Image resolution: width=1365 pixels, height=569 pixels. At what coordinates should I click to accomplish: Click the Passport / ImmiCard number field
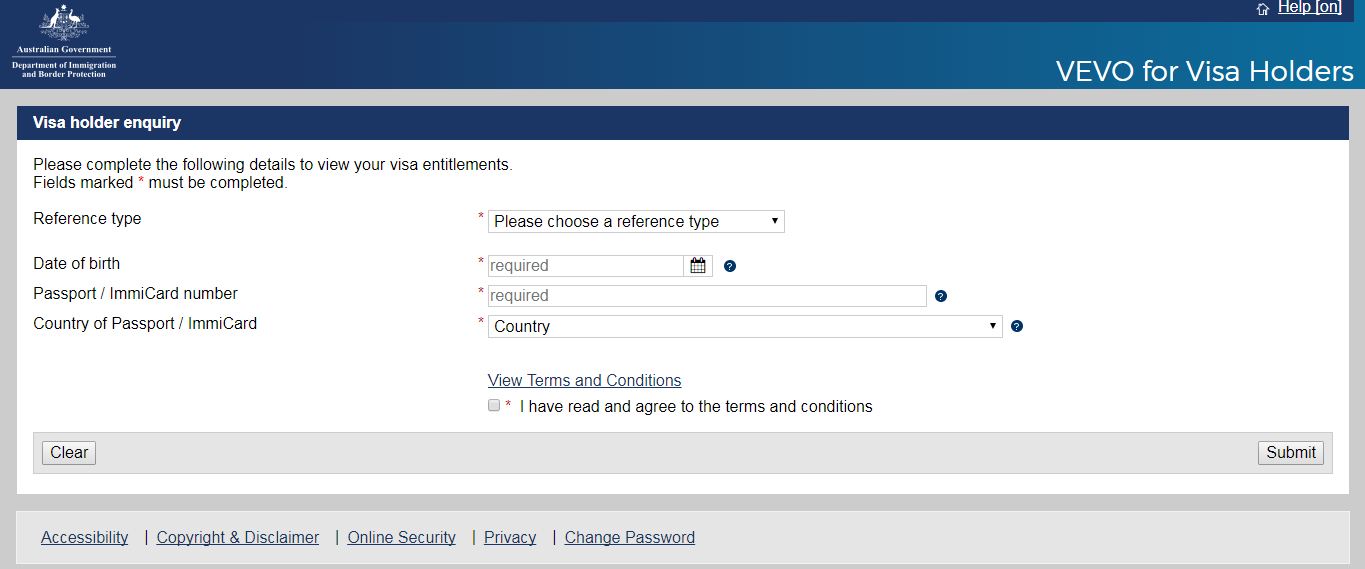click(707, 296)
